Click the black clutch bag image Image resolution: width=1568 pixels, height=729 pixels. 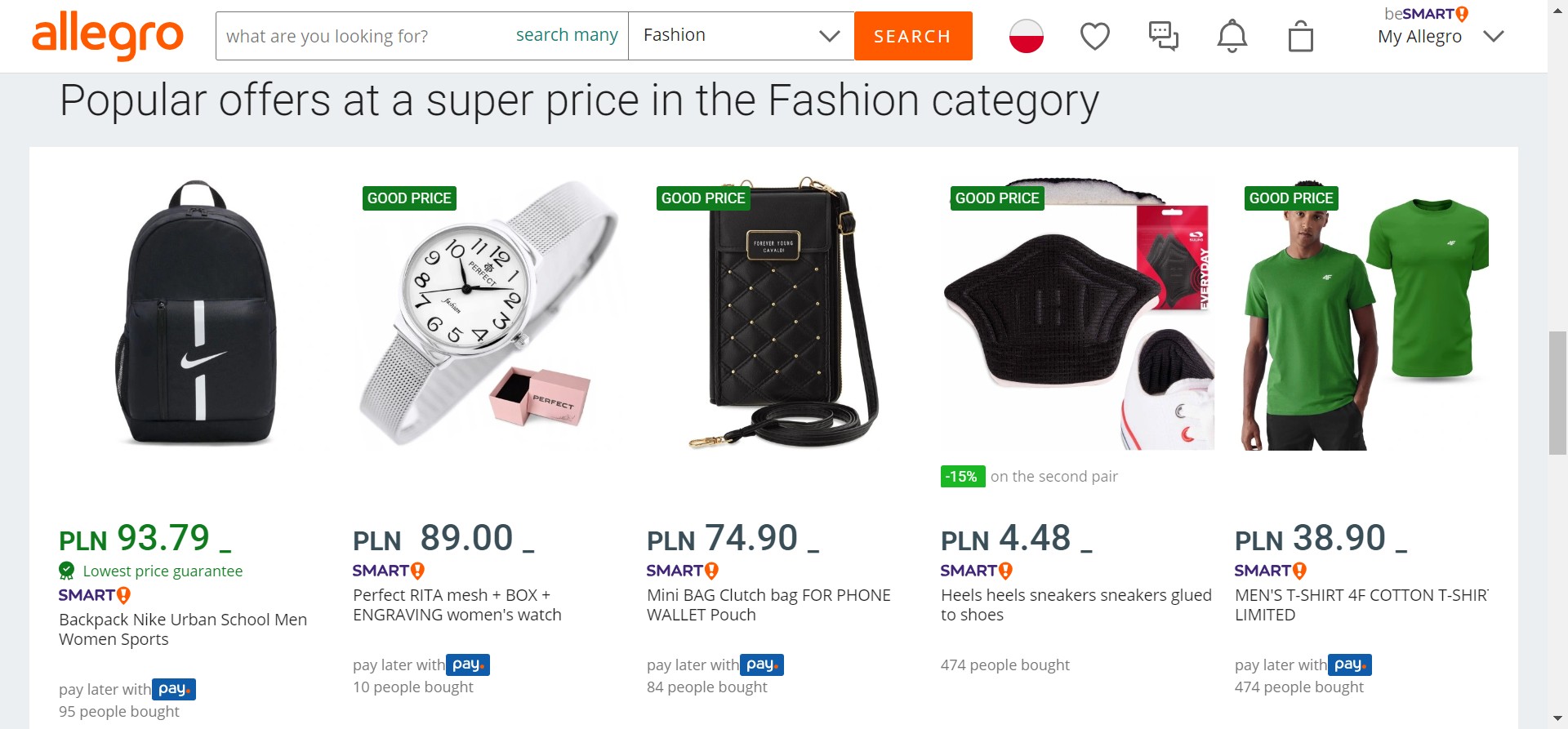point(784,314)
